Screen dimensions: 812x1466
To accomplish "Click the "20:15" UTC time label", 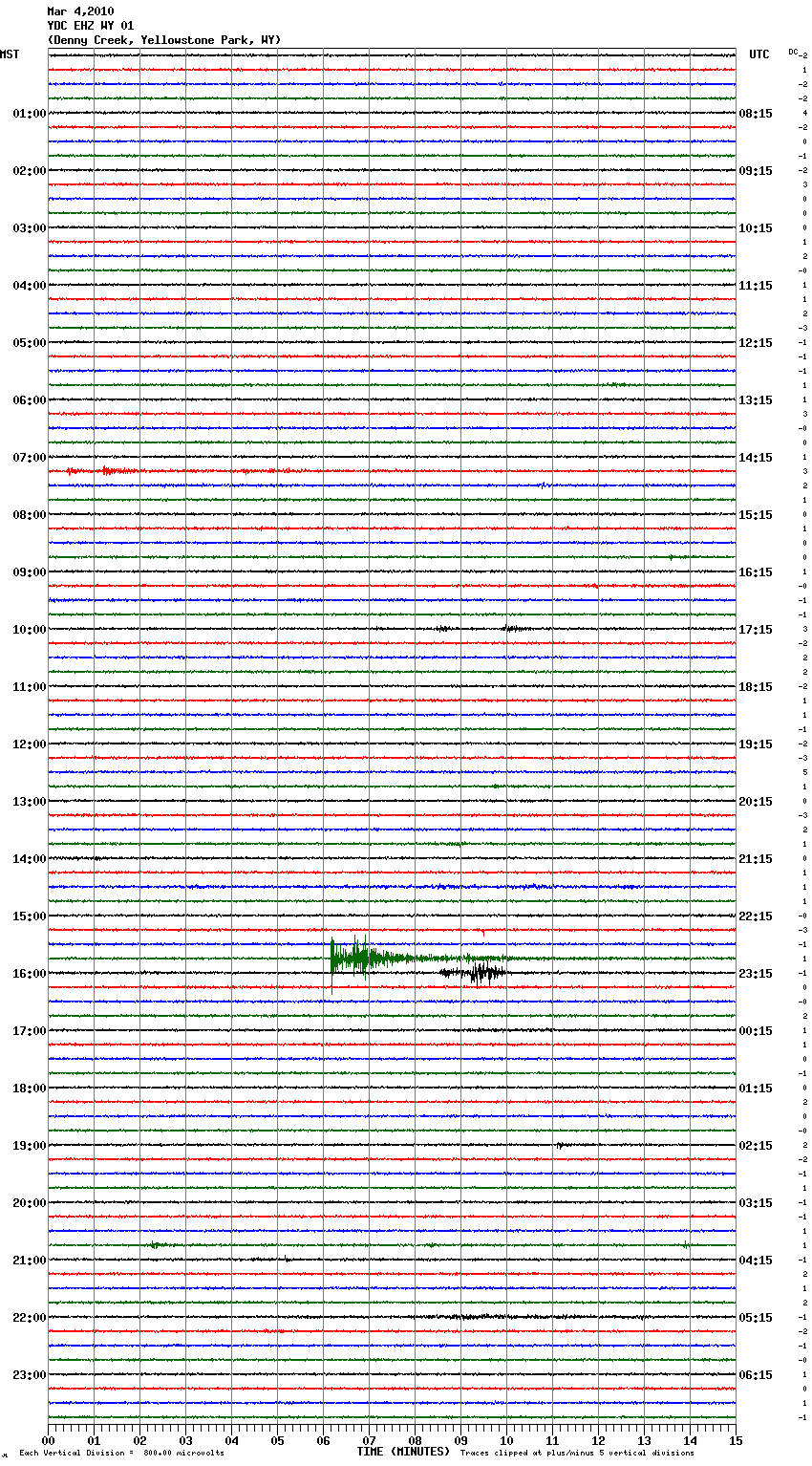I will pyautogui.click(x=756, y=802).
